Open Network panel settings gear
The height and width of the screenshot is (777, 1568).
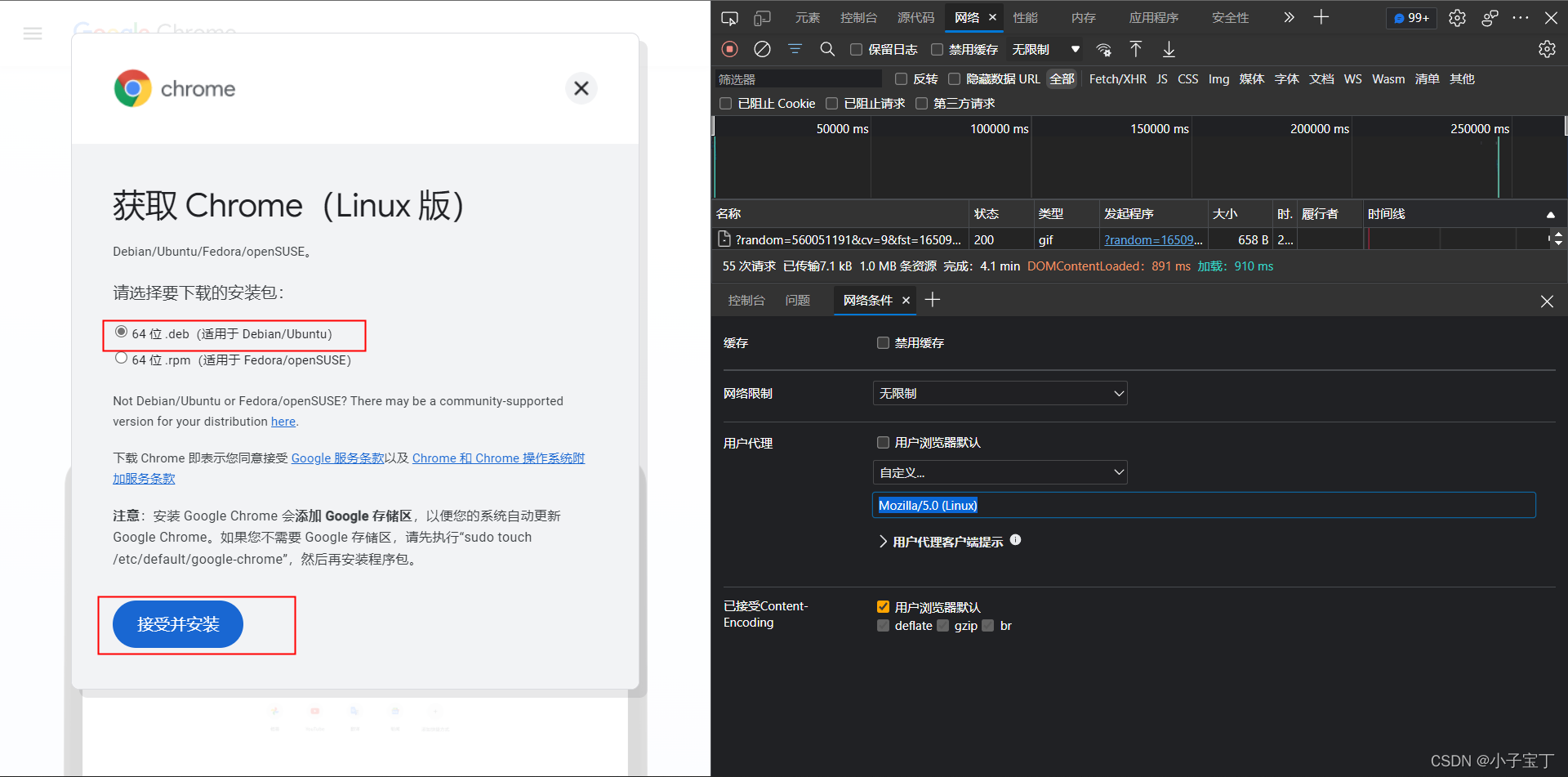[1547, 49]
